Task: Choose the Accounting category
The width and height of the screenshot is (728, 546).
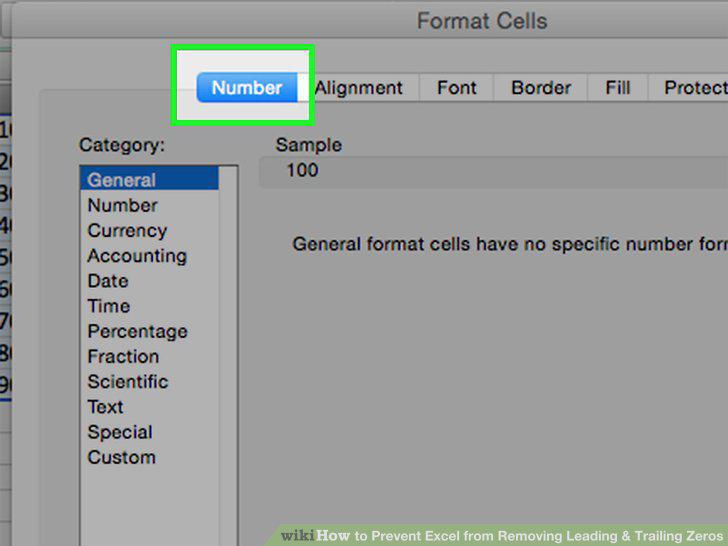Action: pyautogui.click(x=150, y=255)
